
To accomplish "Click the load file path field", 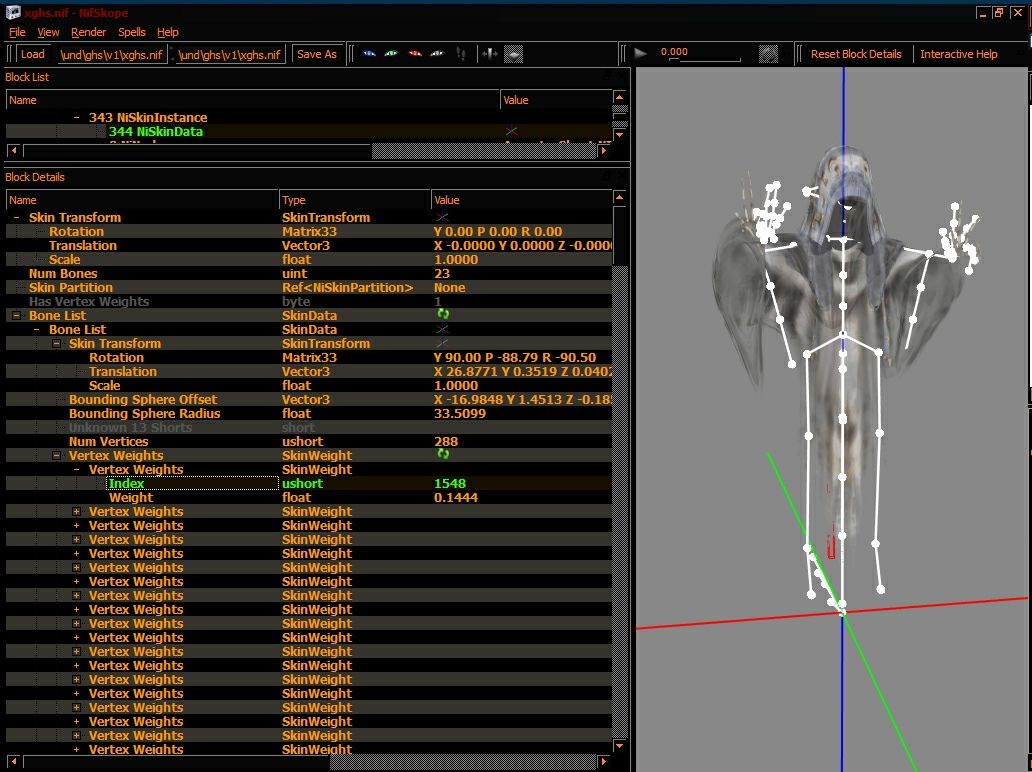I will coord(111,55).
